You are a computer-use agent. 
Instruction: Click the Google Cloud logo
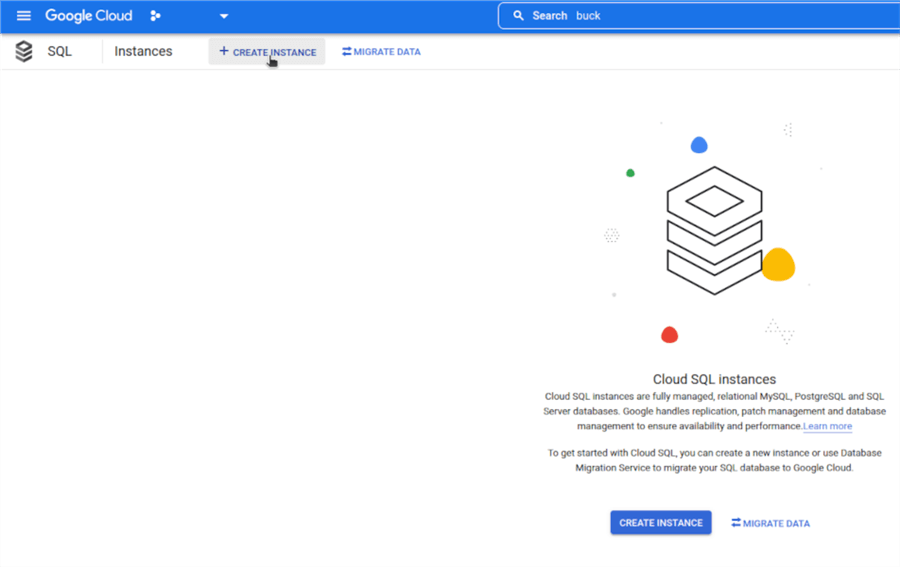point(88,15)
